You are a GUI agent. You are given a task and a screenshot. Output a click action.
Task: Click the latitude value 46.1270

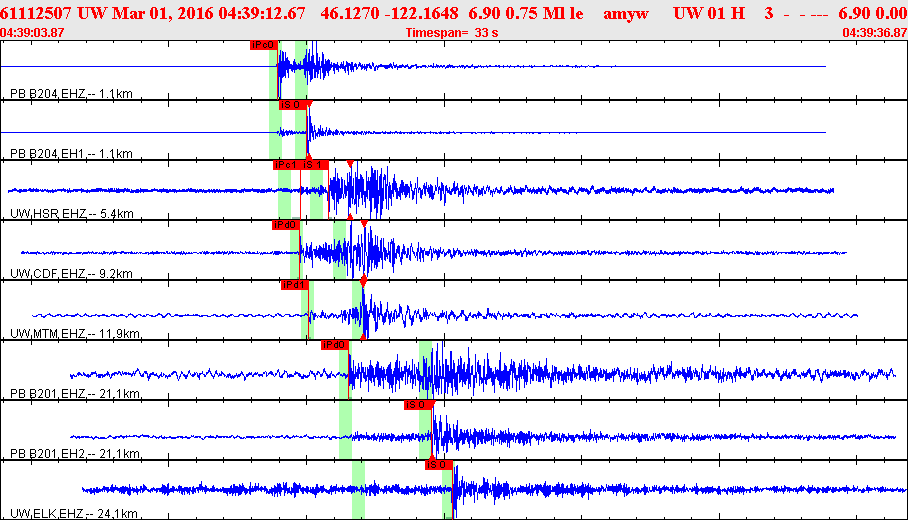click(x=348, y=13)
